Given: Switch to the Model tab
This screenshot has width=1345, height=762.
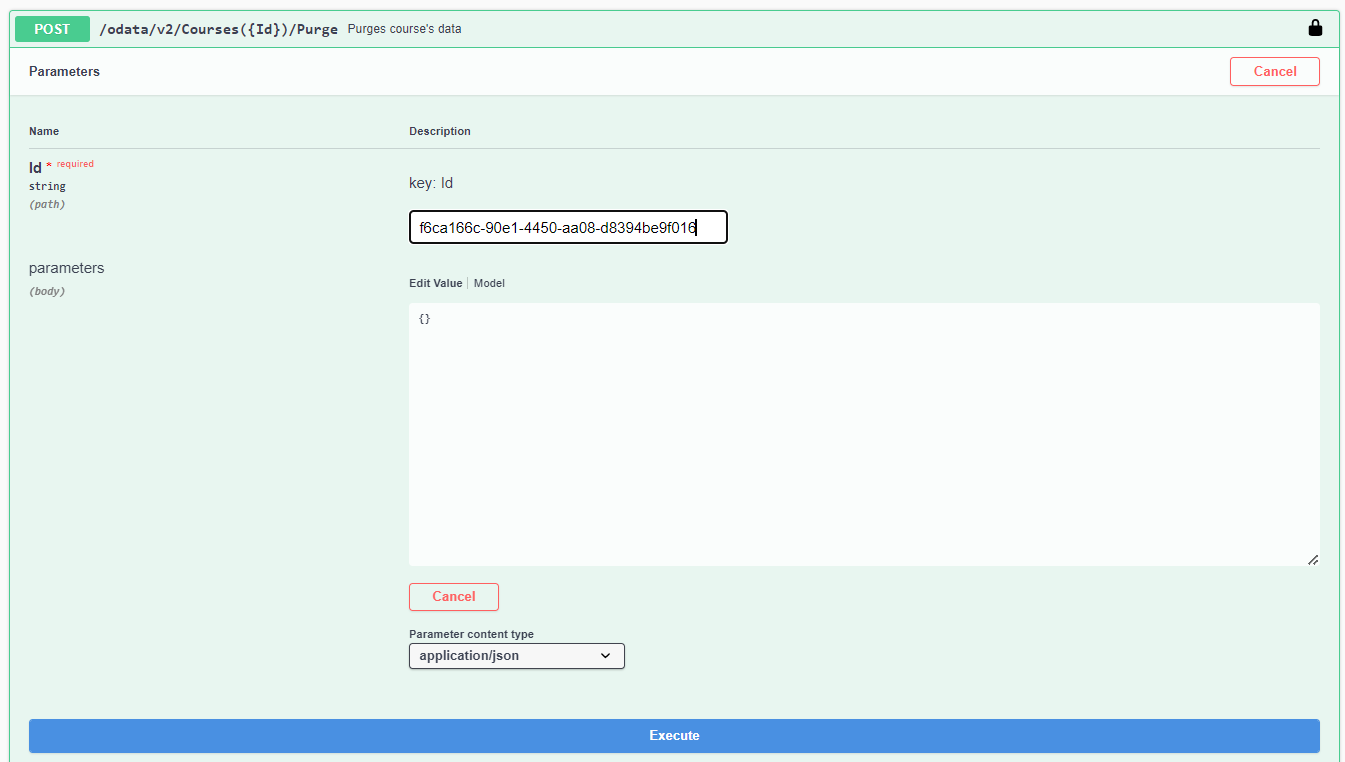Looking at the screenshot, I should coord(489,283).
